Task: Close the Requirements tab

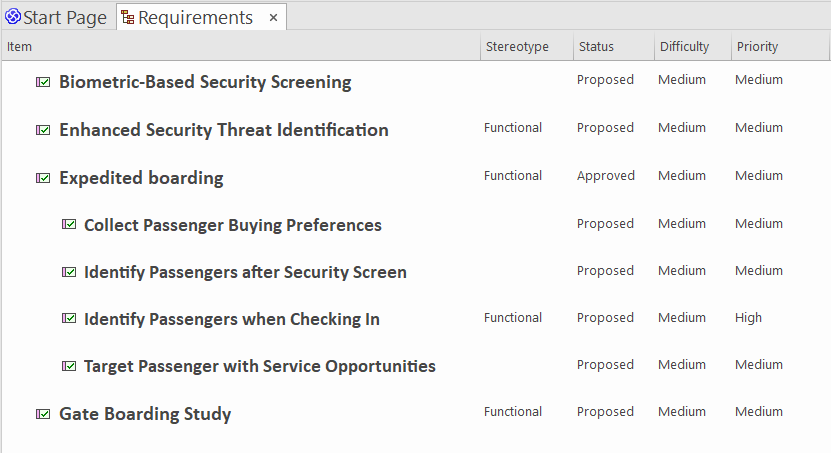Action: pyautogui.click(x=273, y=18)
